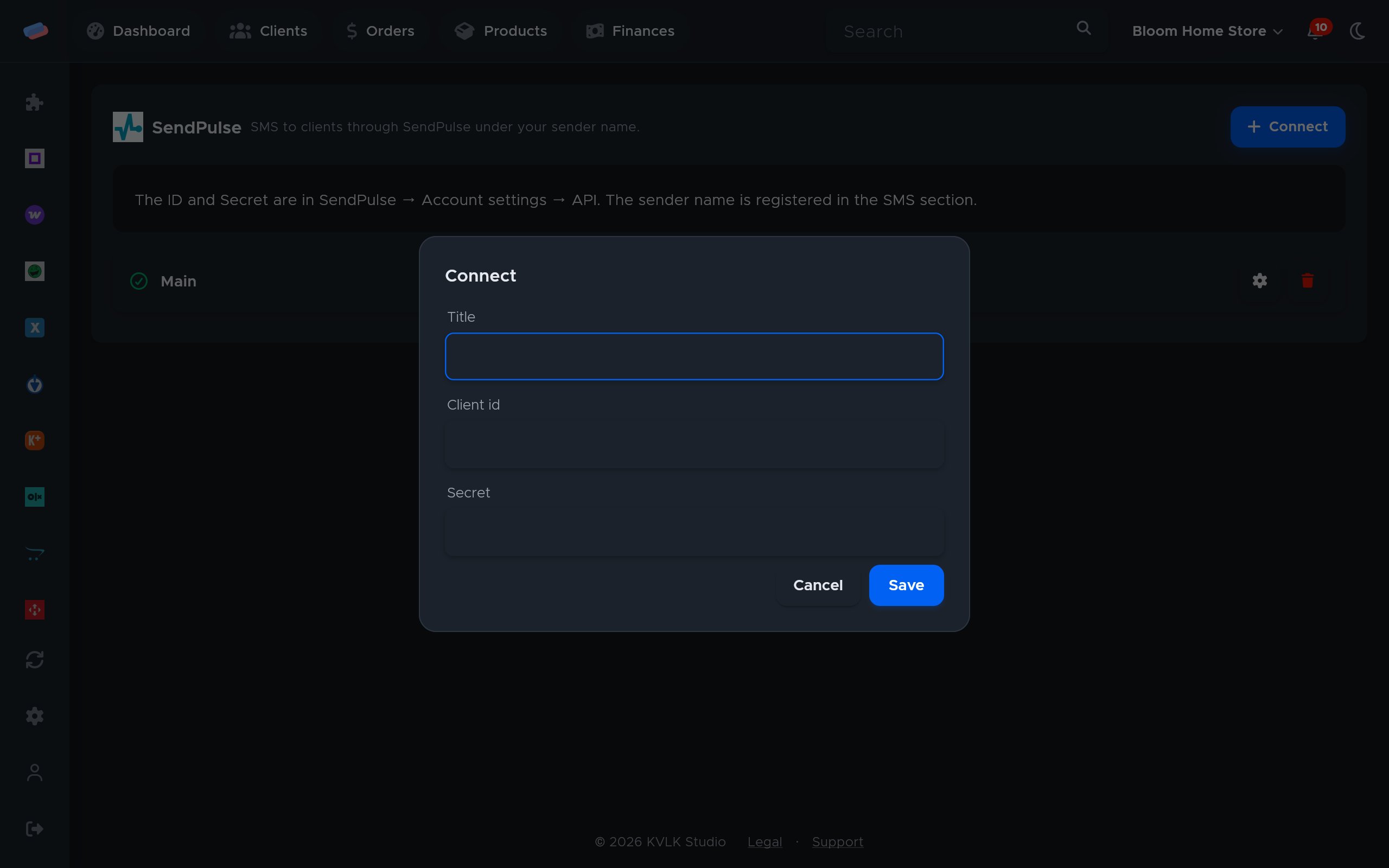Image resolution: width=1389 pixels, height=868 pixels.
Task: Click the app logo in top-left corner
Action: coord(36,31)
